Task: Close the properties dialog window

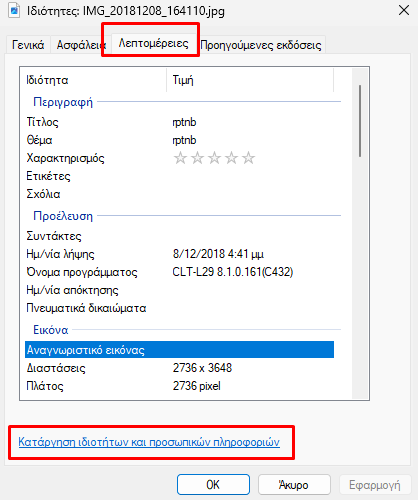Action: [x=404, y=10]
